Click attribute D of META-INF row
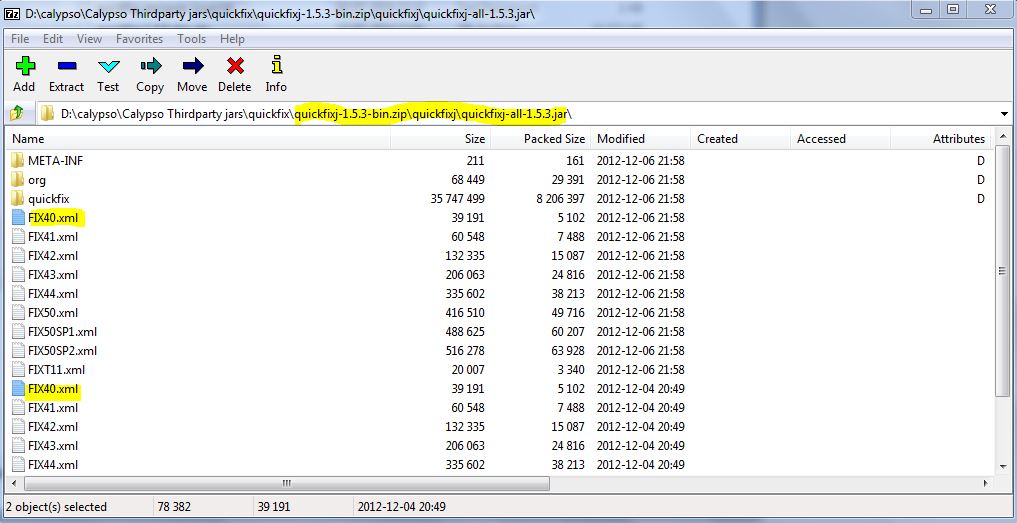Viewport: 1017px width, 523px height. (x=981, y=161)
